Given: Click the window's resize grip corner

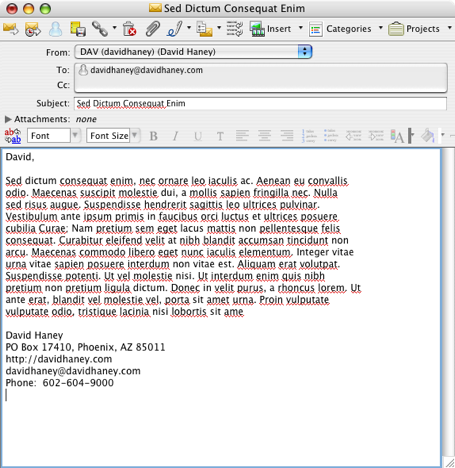Looking at the screenshot, I should (x=450, y=463).
